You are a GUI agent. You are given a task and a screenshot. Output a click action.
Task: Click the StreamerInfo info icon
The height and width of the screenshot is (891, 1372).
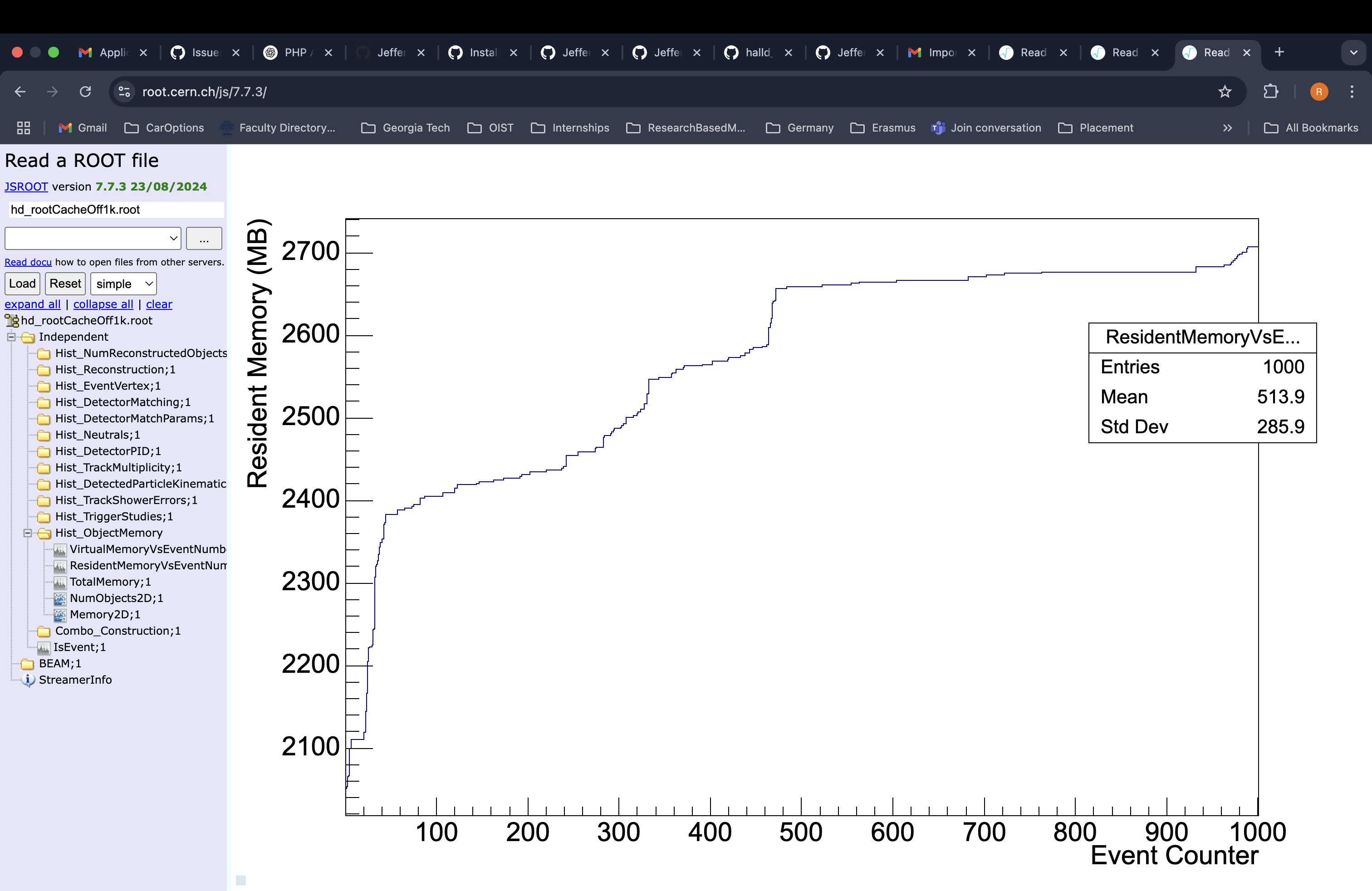tap(28, 680)
